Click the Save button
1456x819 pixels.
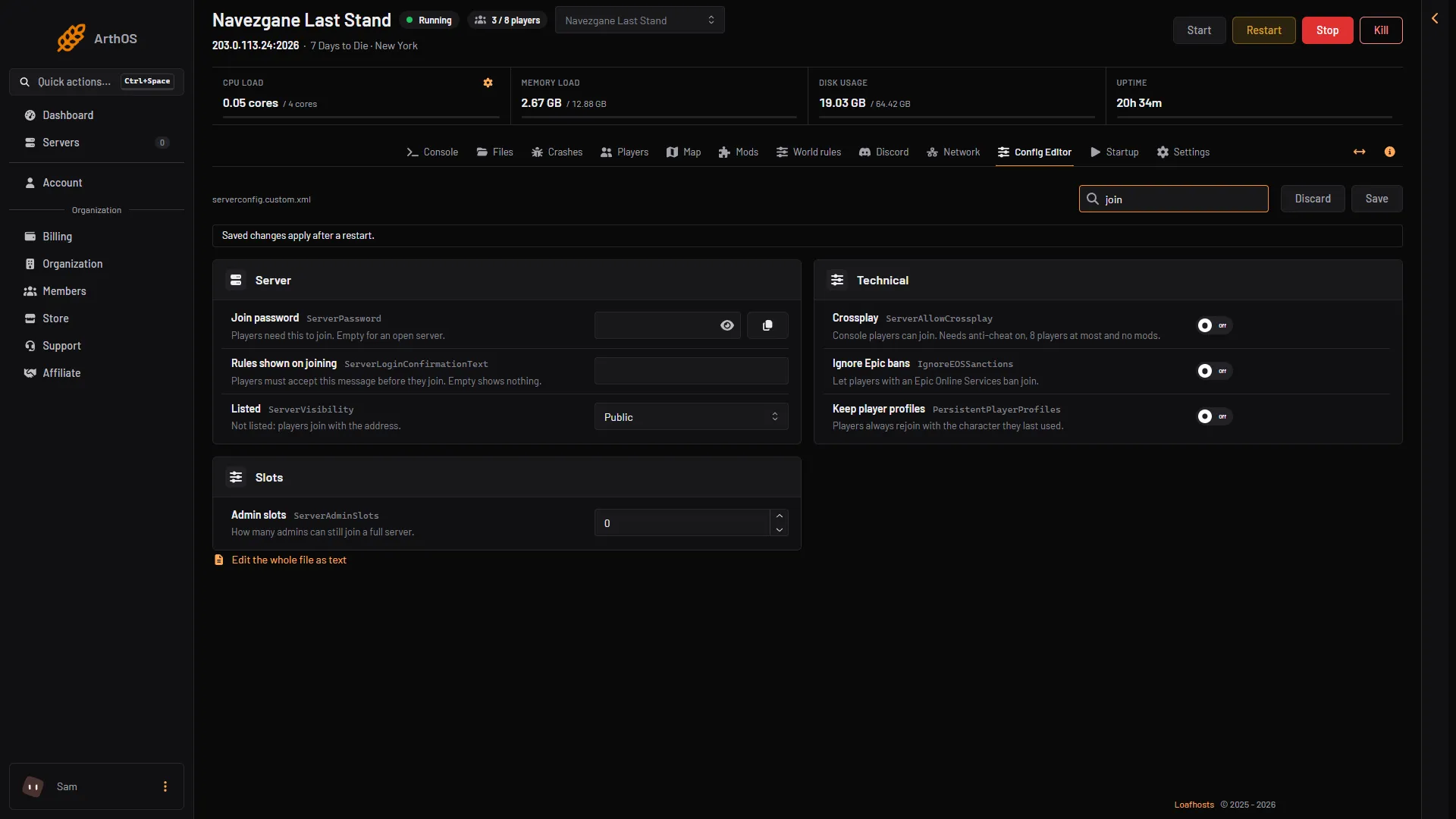coord(1376,199)
